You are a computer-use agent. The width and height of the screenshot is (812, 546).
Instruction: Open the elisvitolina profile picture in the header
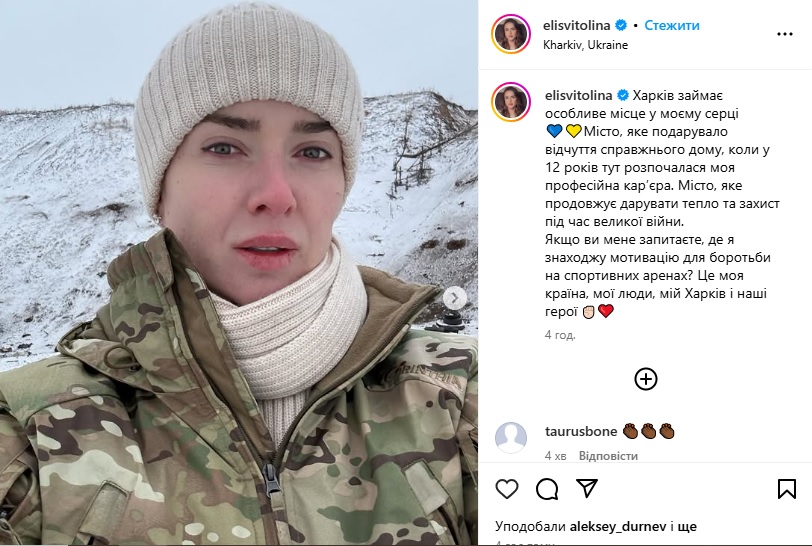click(511, 34)
